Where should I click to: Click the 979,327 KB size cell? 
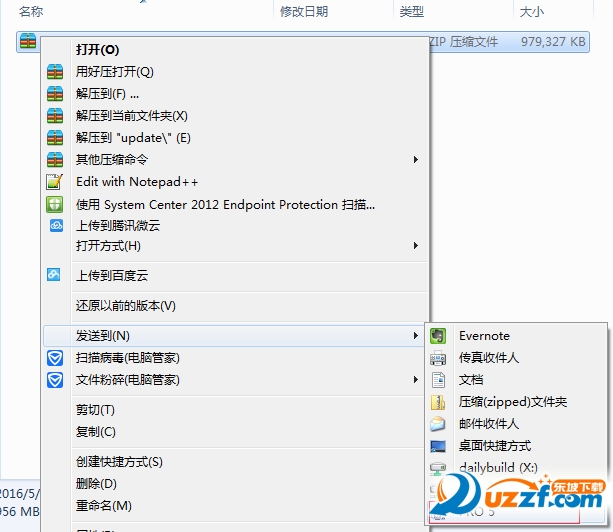553,41
